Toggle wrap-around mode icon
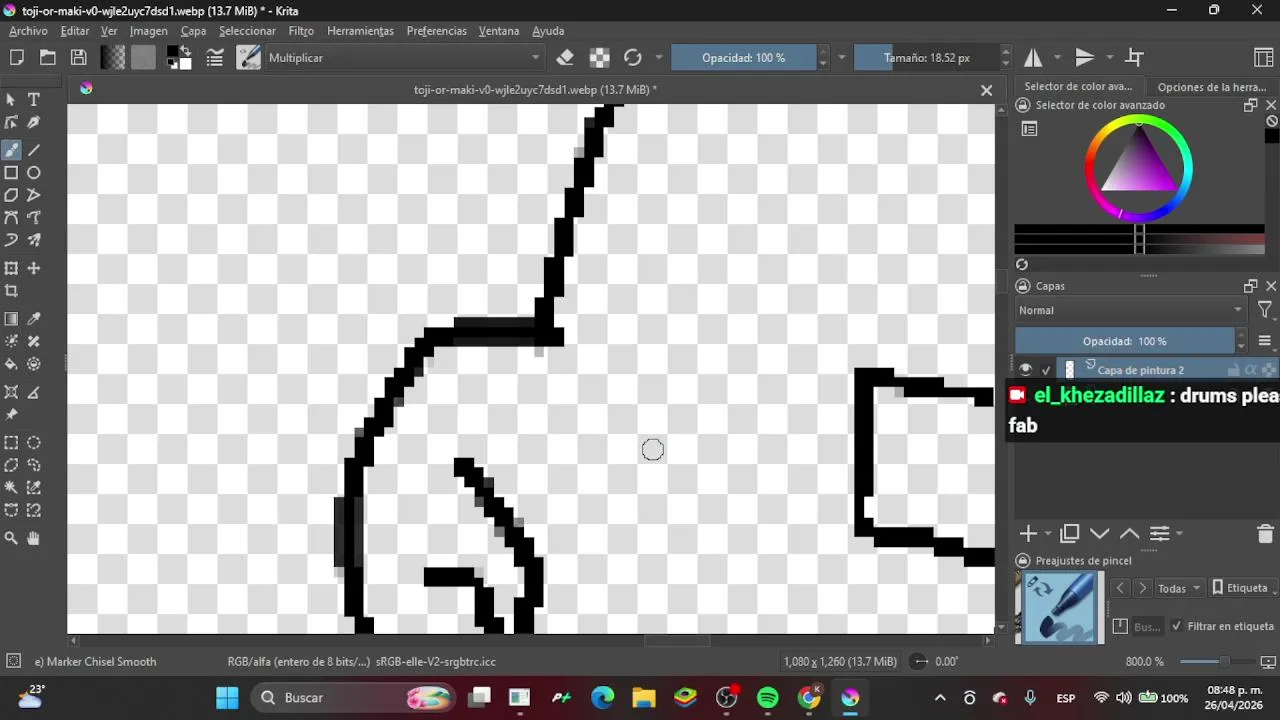The height and width of the screenshot is (720, 1280). 1135,57
